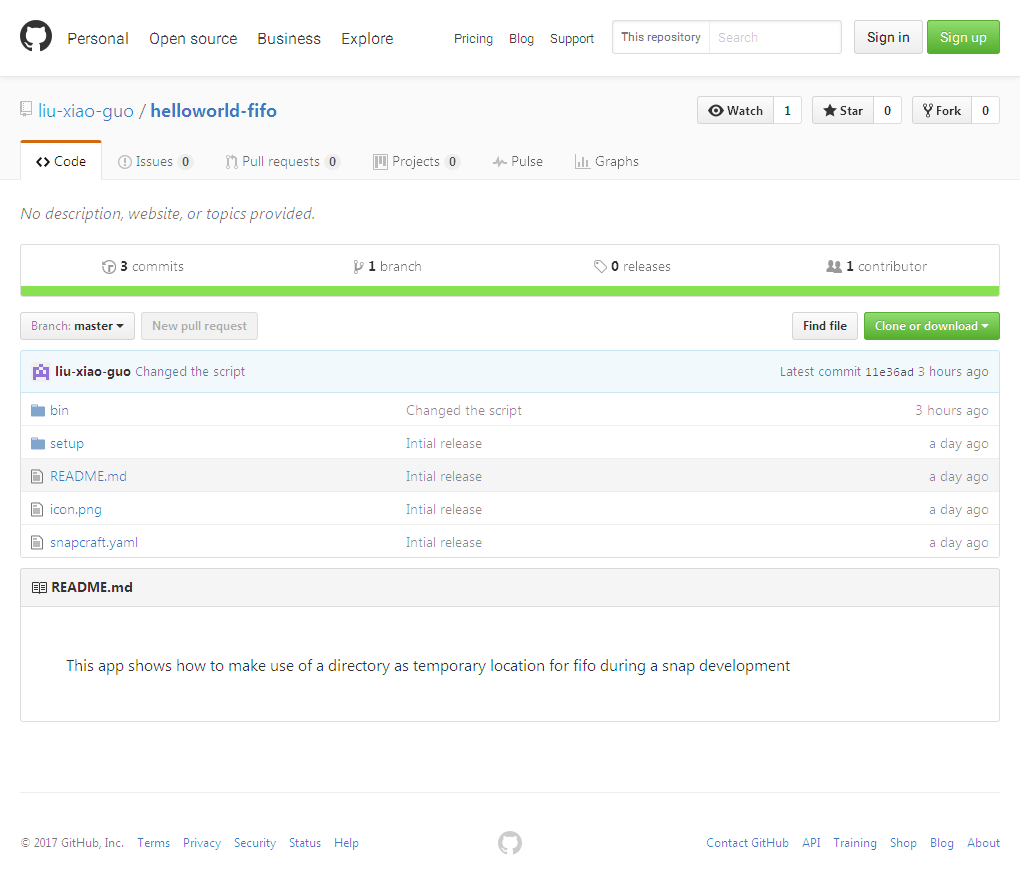The height and width of the screenshot is (891, 1020).
Task: Click the commits history clock icon
Action: pyautogui.click(x=109, y=267)
